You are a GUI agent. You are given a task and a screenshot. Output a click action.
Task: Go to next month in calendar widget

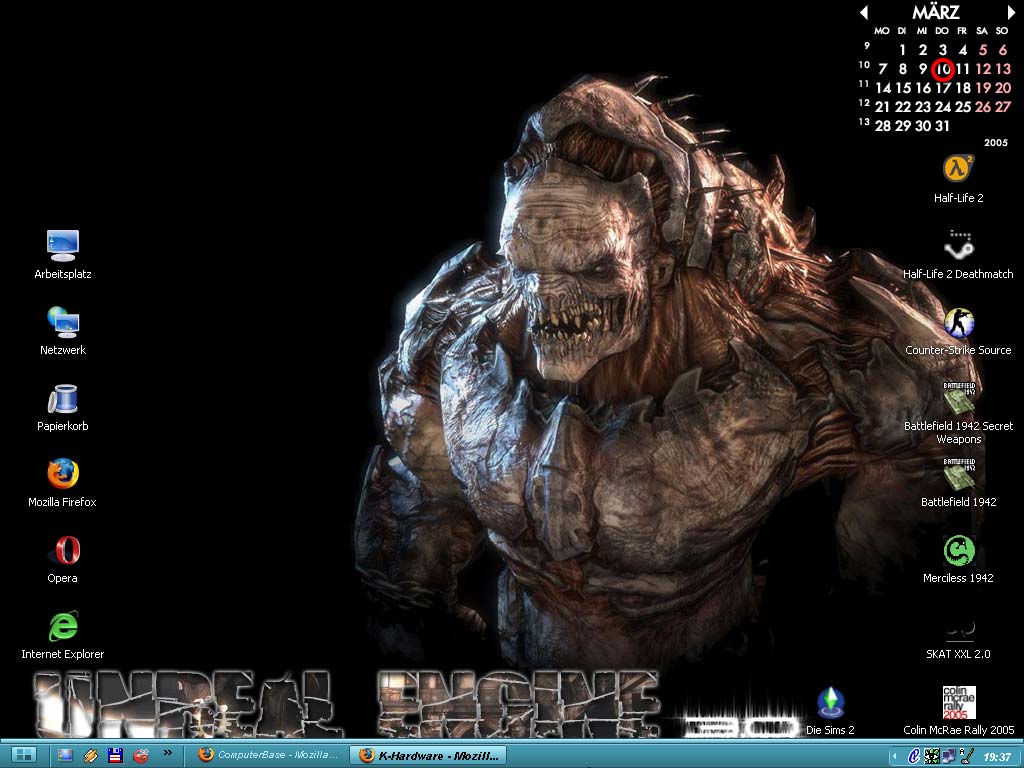(x=1011, y=12)
